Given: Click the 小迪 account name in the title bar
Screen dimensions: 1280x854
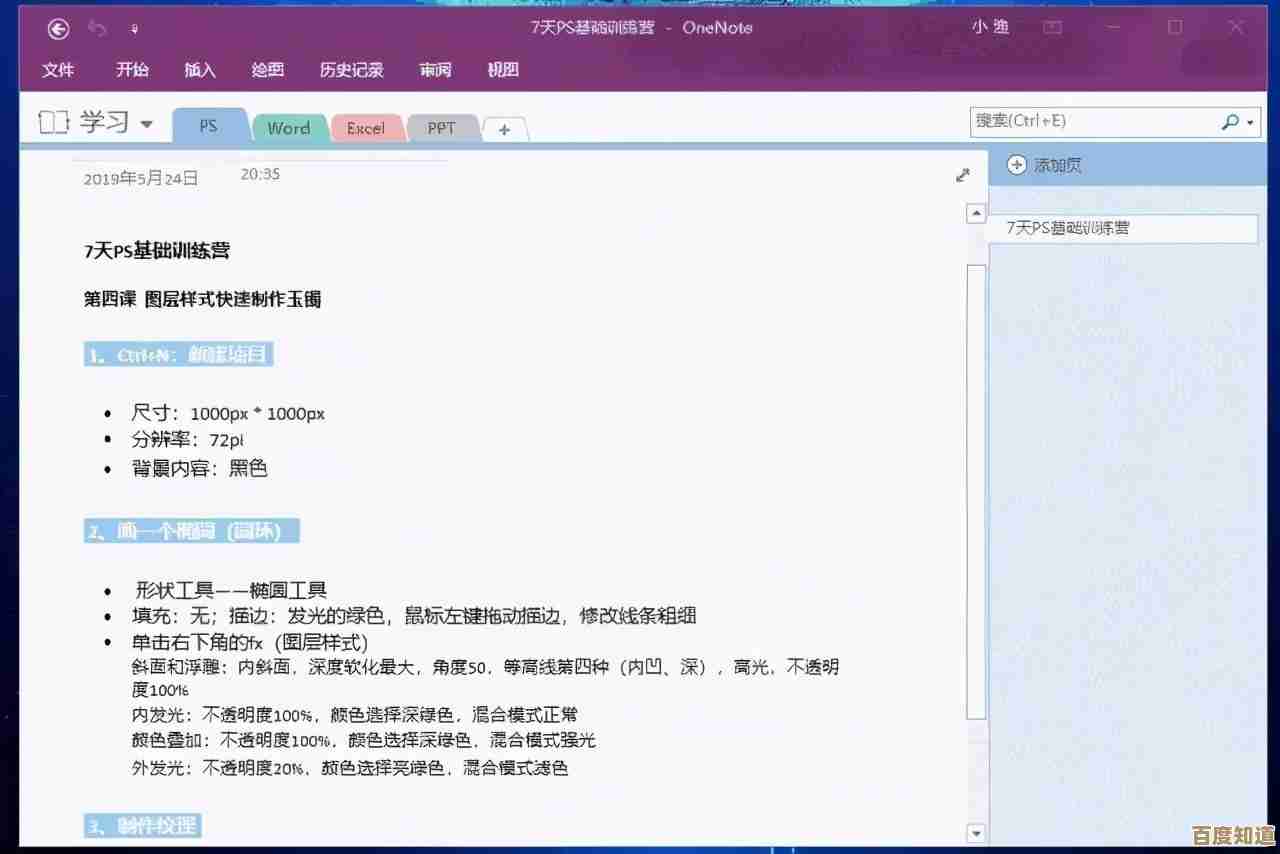Looking at the screenshot, I should (990, 28).
